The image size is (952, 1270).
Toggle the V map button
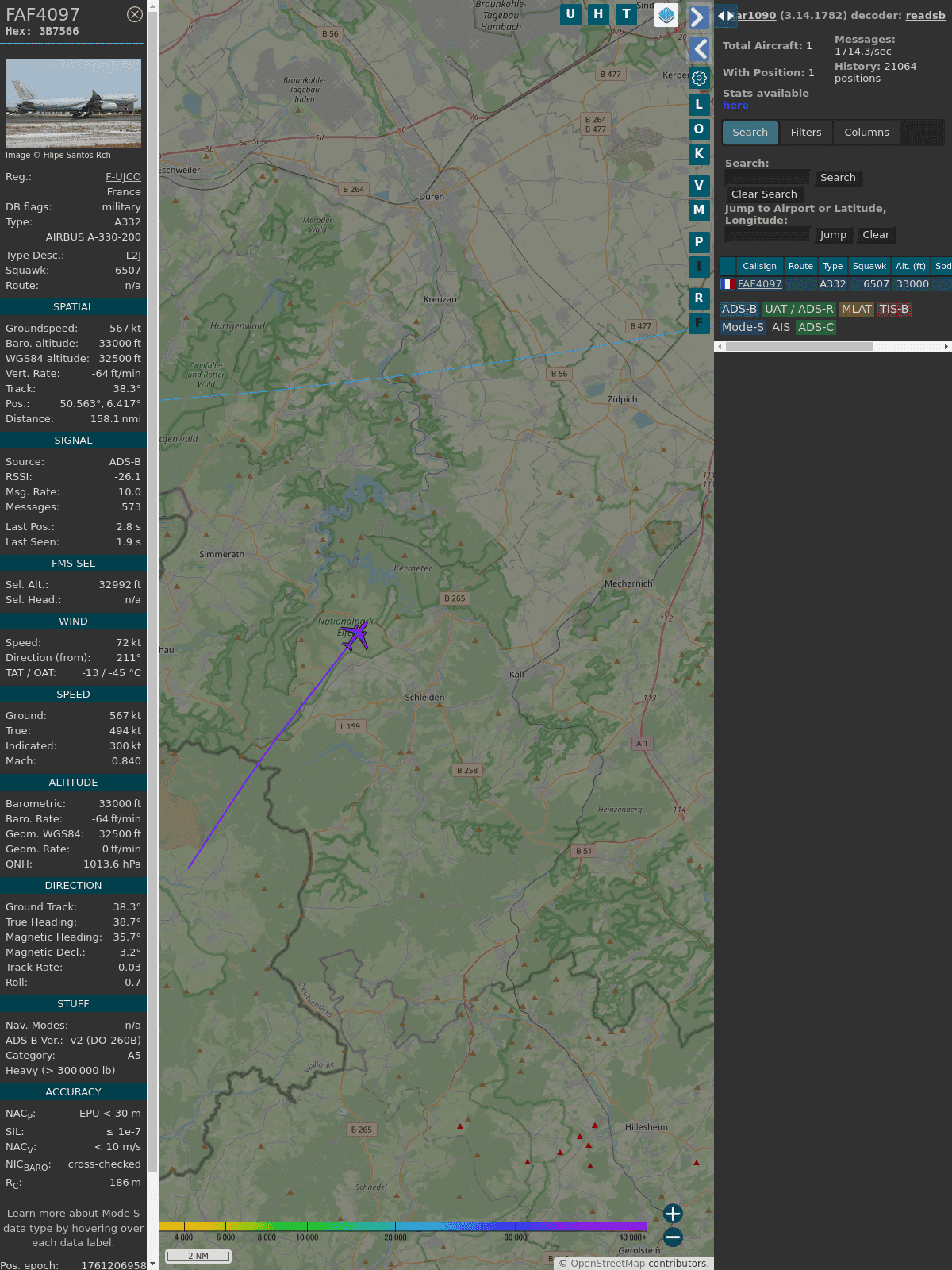[x=699, y=186]
